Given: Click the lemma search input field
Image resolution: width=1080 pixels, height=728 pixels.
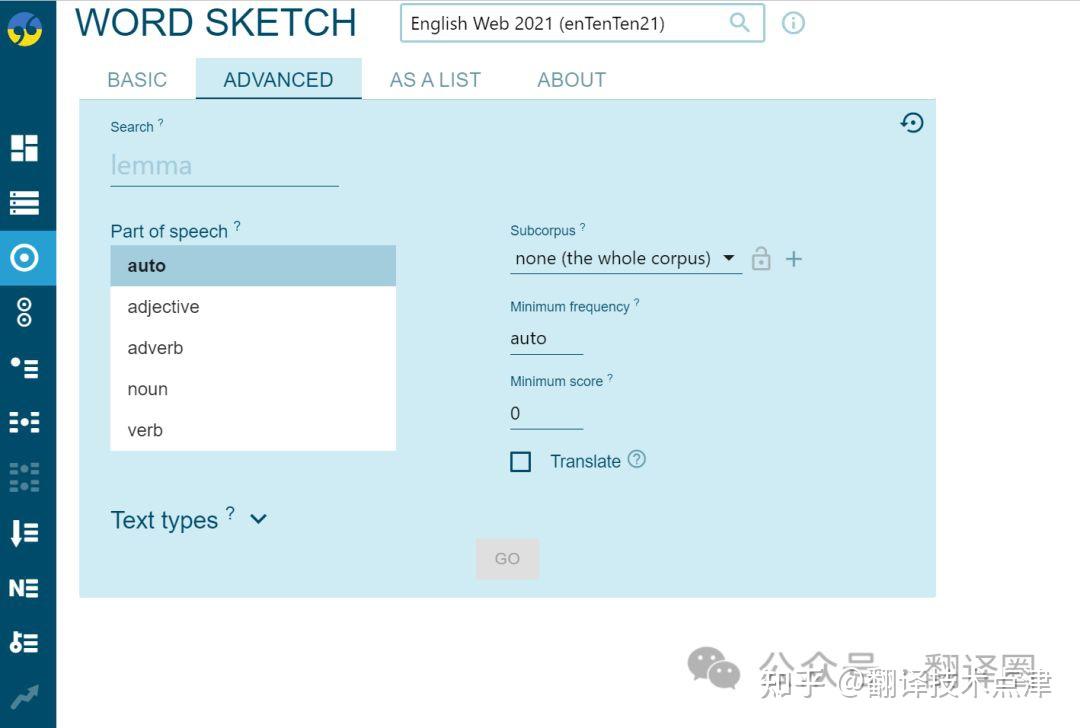Looking at the screenshot, I should [222, 165].
